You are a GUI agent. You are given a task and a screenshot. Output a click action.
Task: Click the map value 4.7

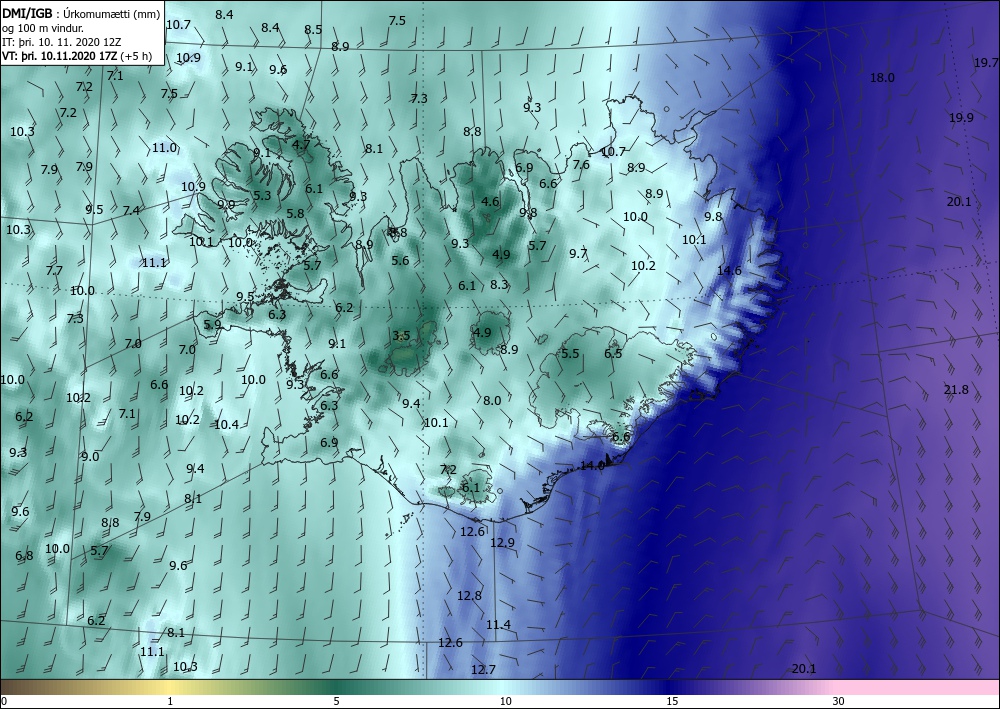point(301,145)
